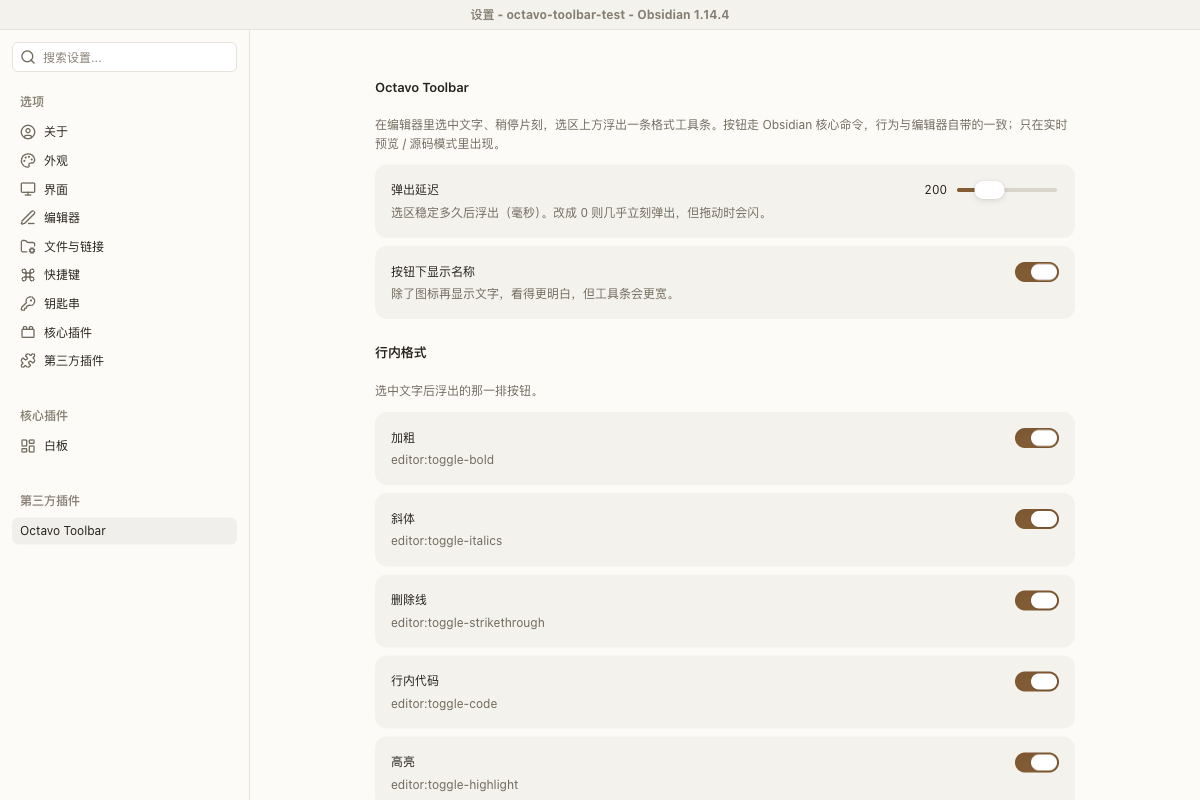The height and width of the screenshot is (800, 1200).
Task: Open the 界面 settings section
Action: coord(124,189)
